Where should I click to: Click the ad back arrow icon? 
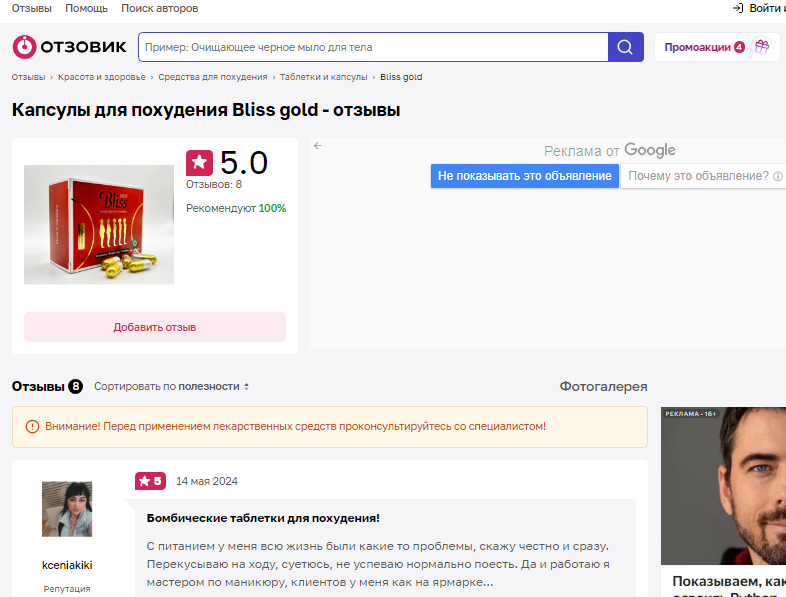click(318, 146)
